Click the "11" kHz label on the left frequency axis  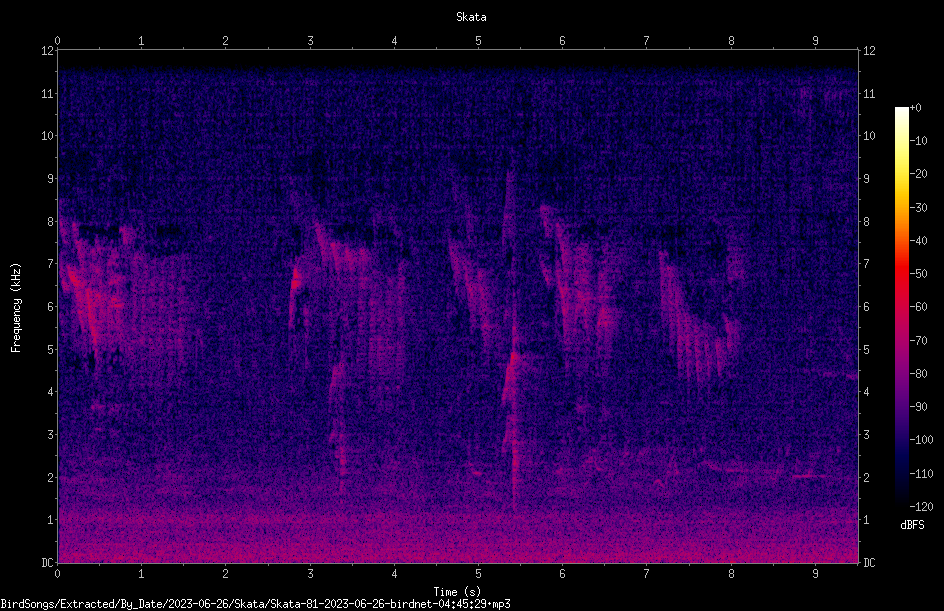click(47, 93)
